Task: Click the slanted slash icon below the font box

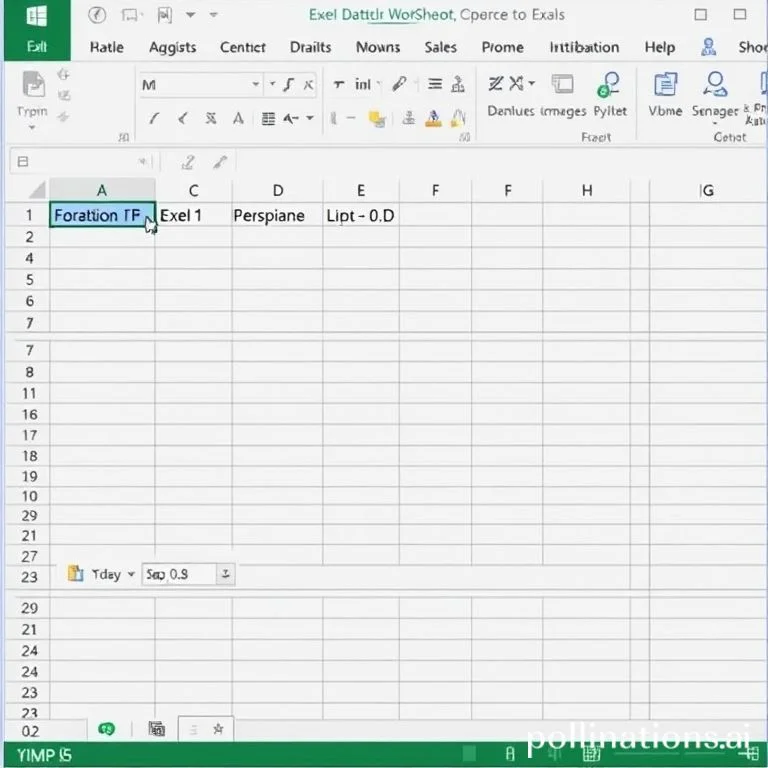Action: coord(154,118)
